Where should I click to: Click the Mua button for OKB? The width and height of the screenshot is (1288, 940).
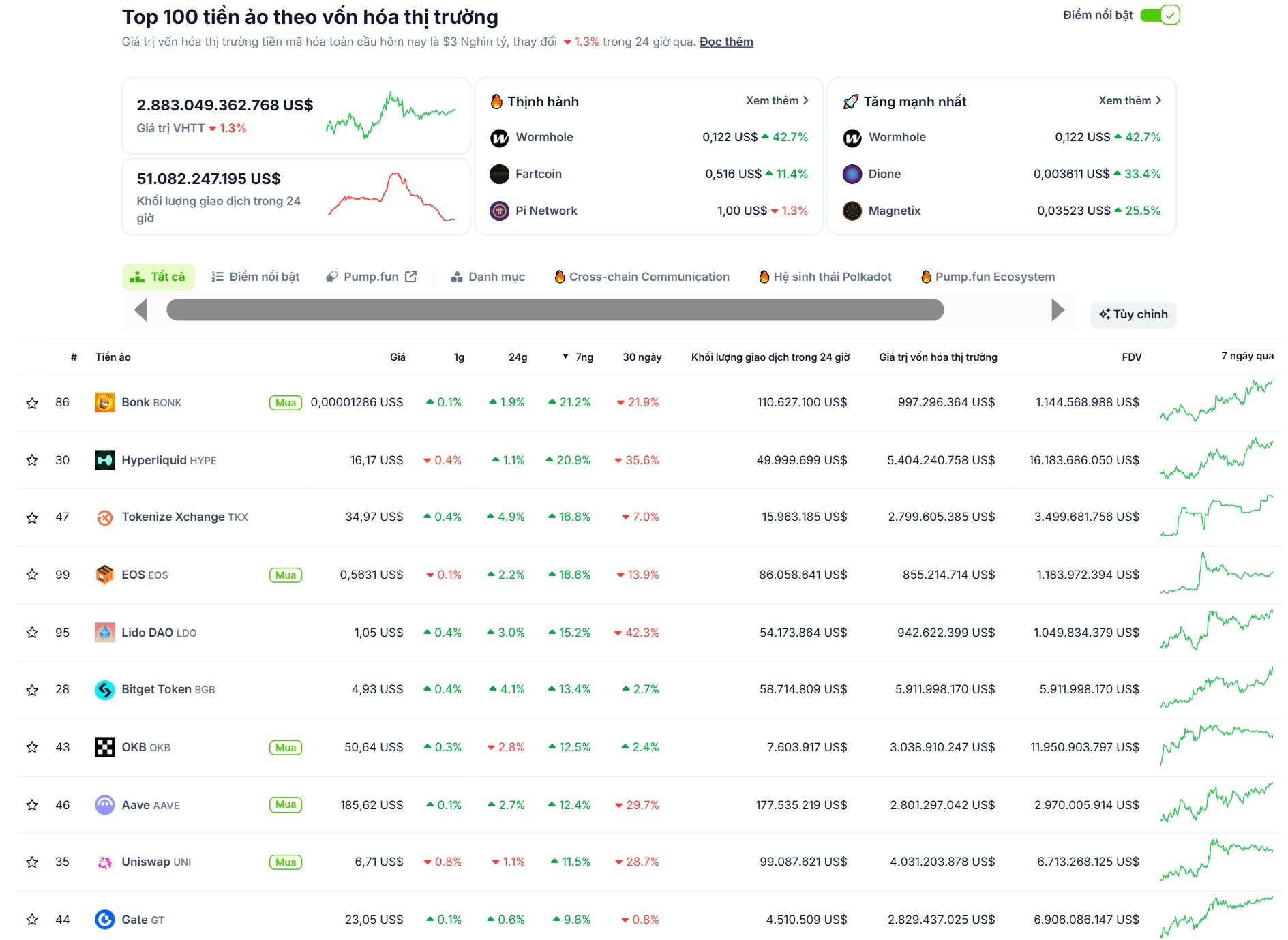pos(286,748)
